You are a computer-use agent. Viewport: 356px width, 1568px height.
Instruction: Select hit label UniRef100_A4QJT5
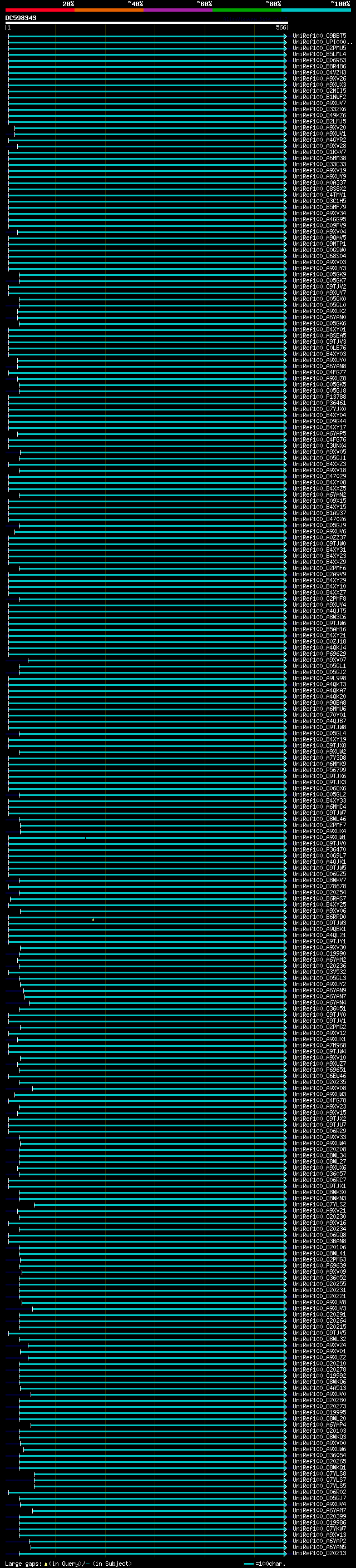[319, 611]
